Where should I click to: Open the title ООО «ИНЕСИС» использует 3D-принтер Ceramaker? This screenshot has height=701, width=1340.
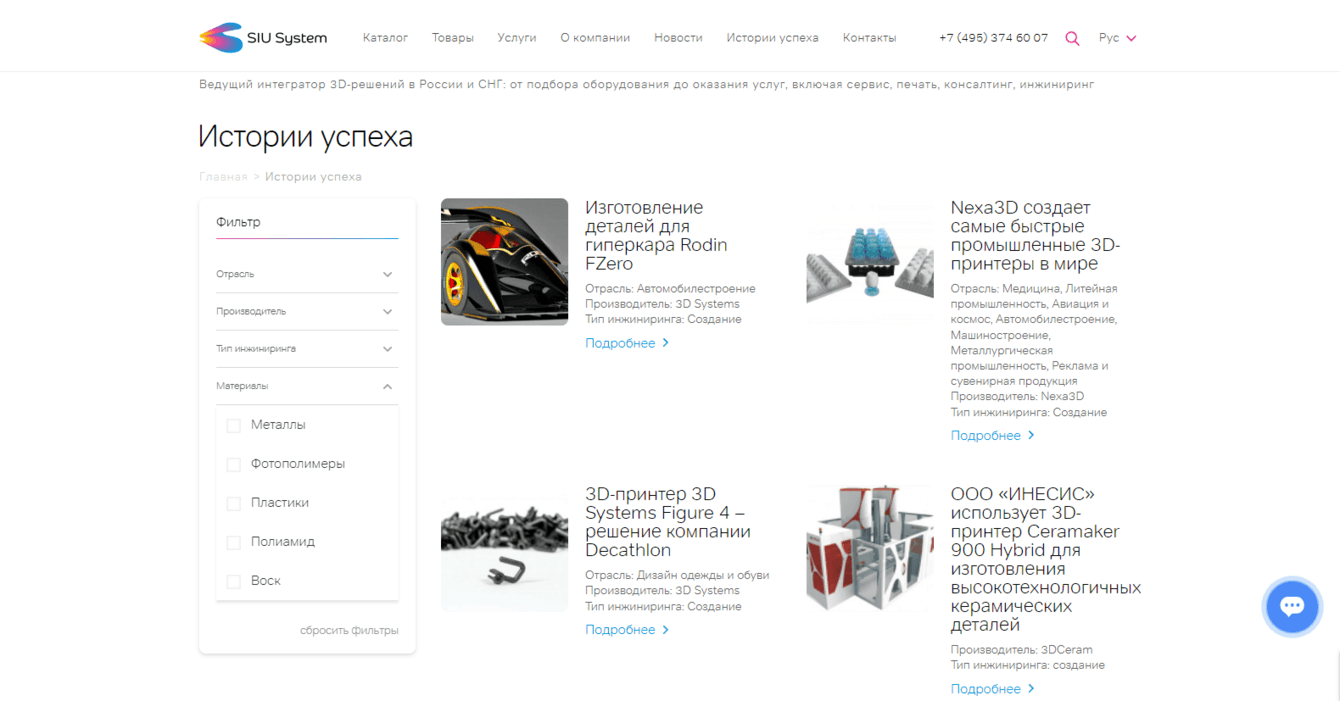click(x=1046, y=559)
